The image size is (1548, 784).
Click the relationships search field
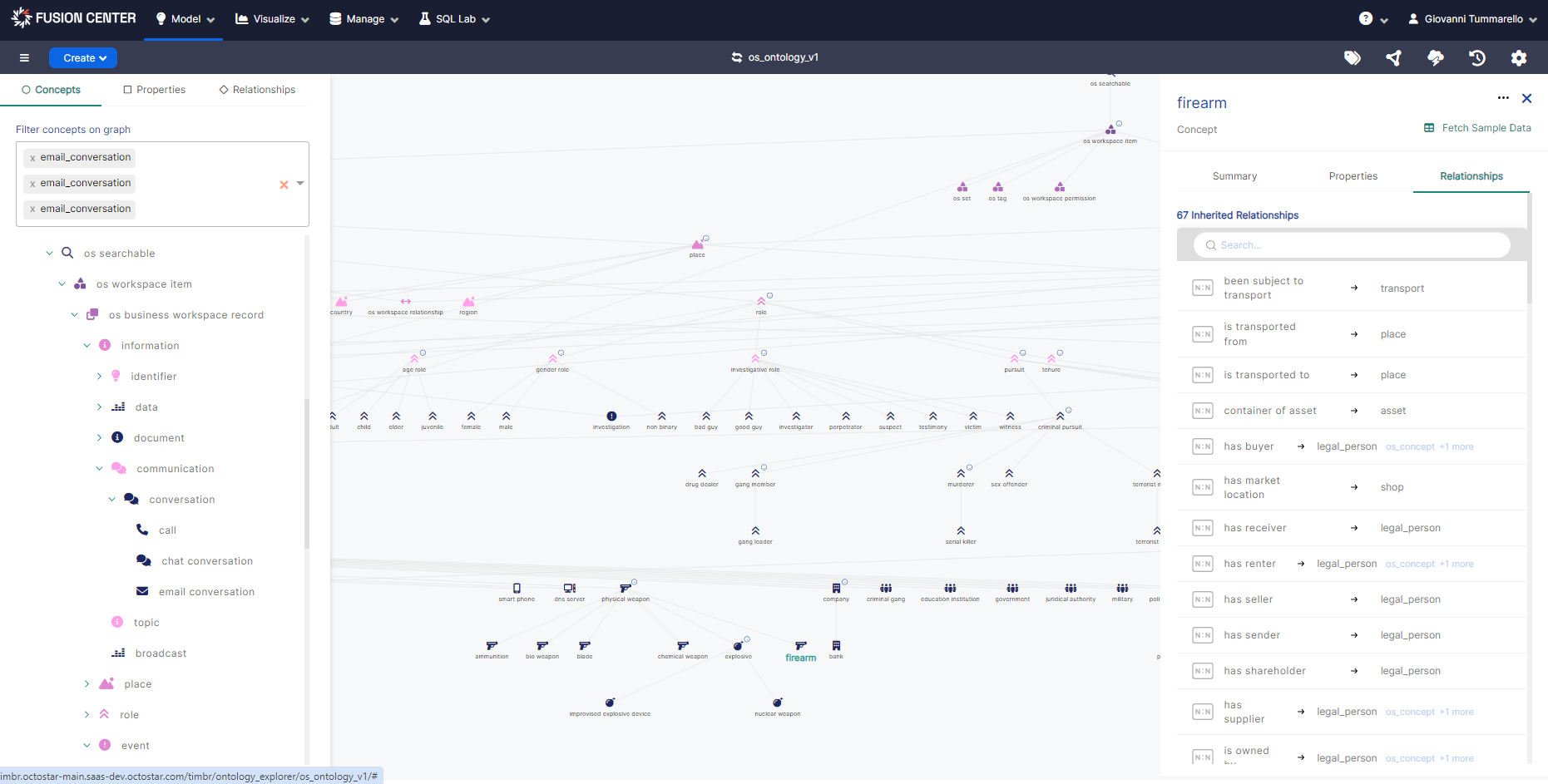point(1352,245)
